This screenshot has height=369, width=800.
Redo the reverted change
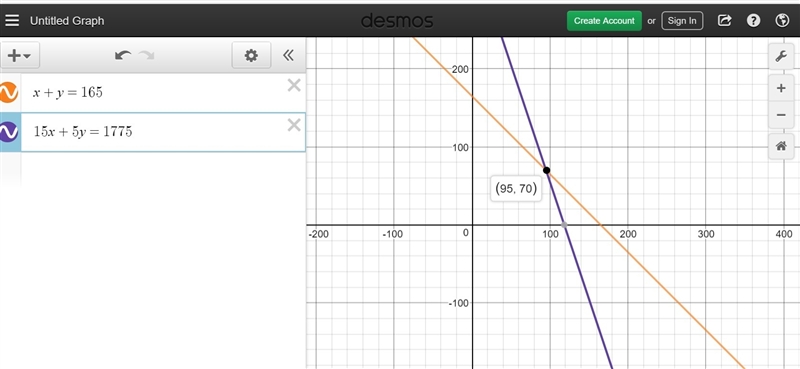[x=146, y=55]
